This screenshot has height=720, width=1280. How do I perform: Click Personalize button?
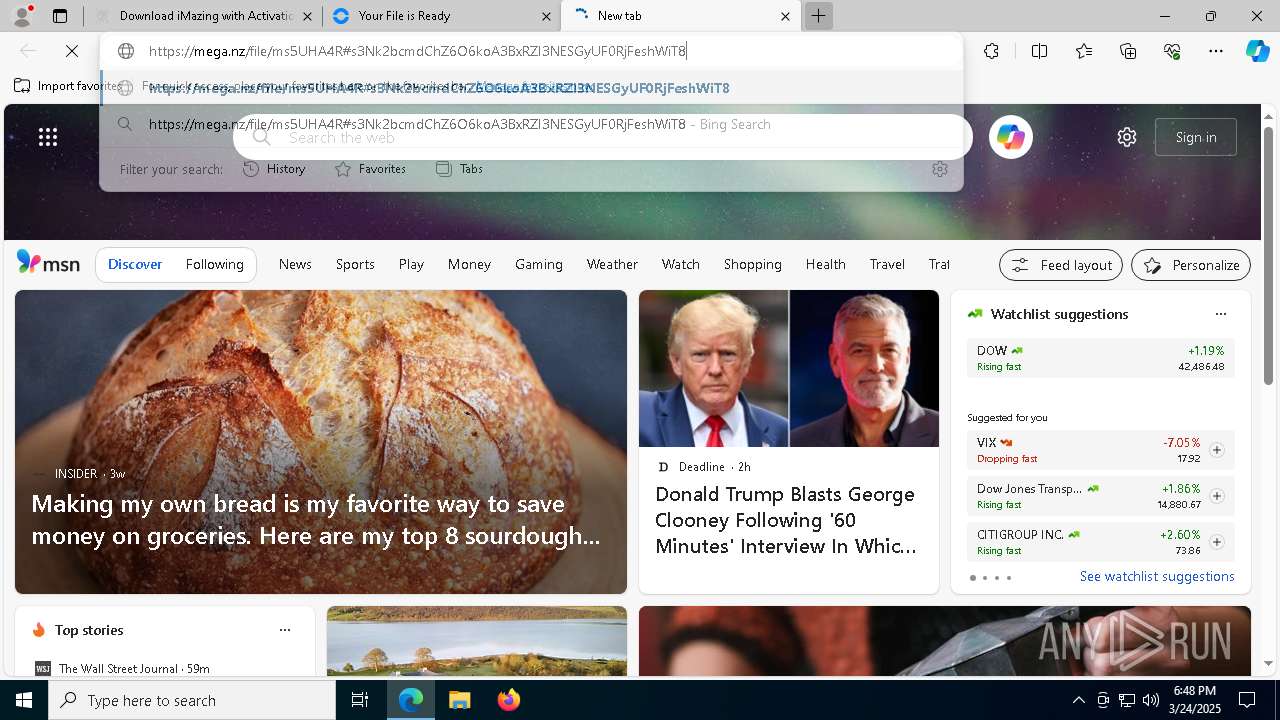pyautogui.click(x=1190, y=265)
